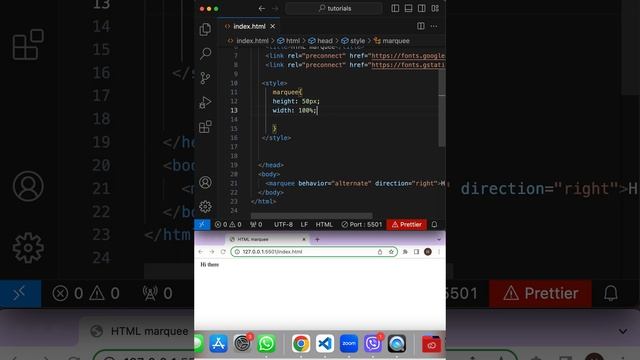Image resolution: width=640 pixels, height=360 pixels.
Task: Click the ports forwarded indicator showing 0
Action: click(x=256, y=224)
